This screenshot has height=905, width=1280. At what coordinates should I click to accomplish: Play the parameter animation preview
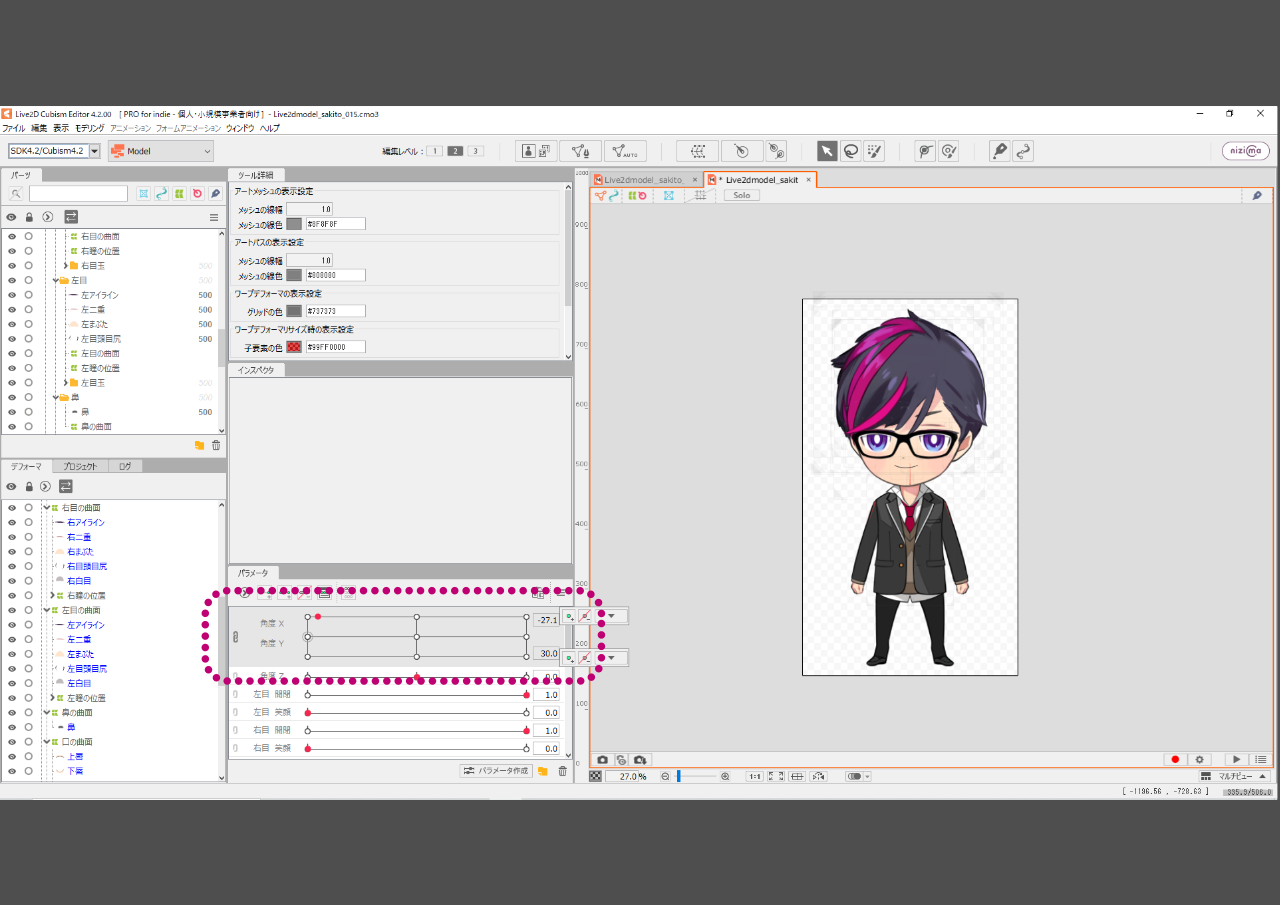pyautogui.click(x=1237, y=760)
